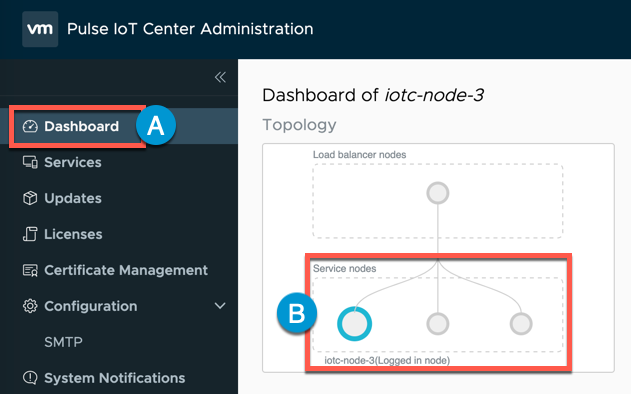Click the 'Service nodes' label
The height and width of the screenshot is (394, 631).
[x=344, y=268]
